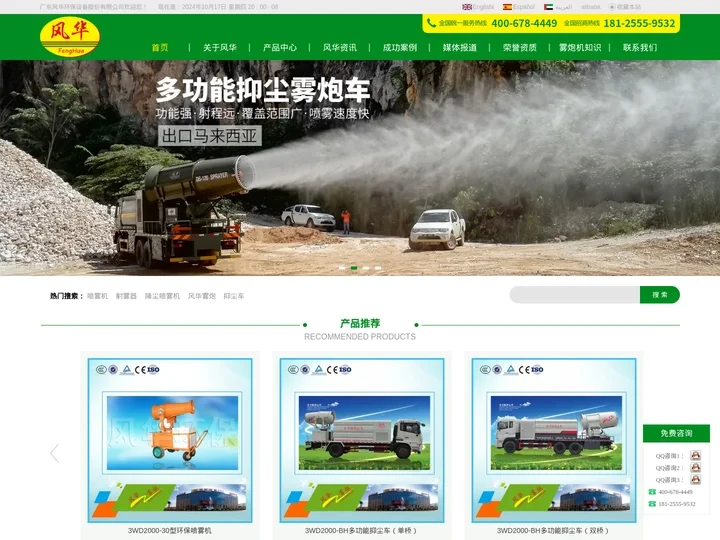Screen dimensions: 720x540
Task: Open the 成功案例 menu item
Action: click(x=400, y=47)
